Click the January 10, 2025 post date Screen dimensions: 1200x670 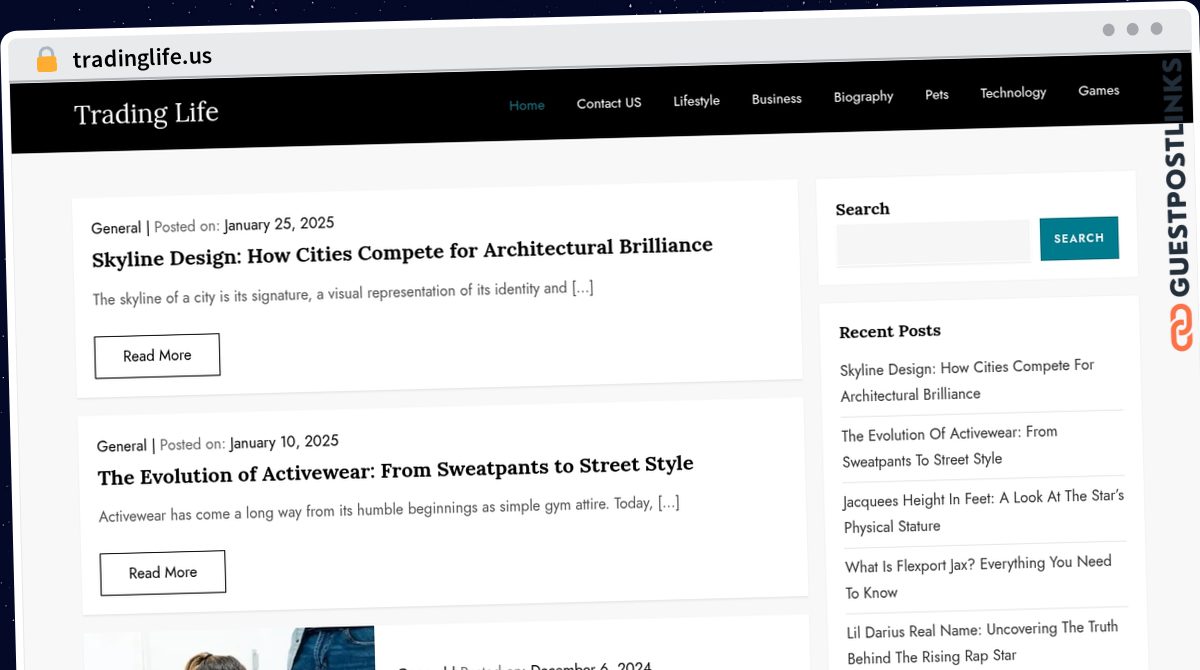pyautogui.click(x=284, y=442)
